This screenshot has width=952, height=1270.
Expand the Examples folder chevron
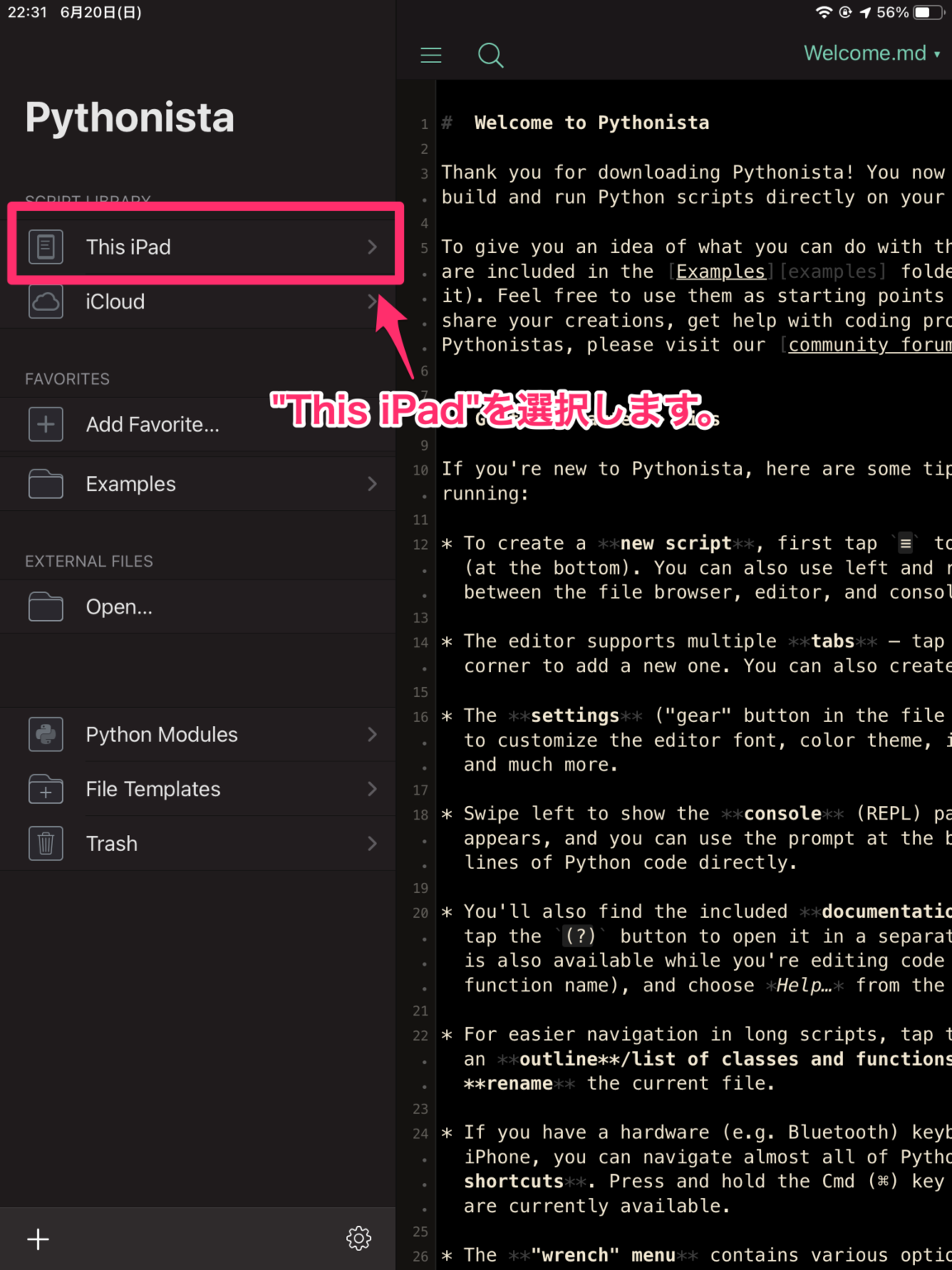tap(372, 484)
